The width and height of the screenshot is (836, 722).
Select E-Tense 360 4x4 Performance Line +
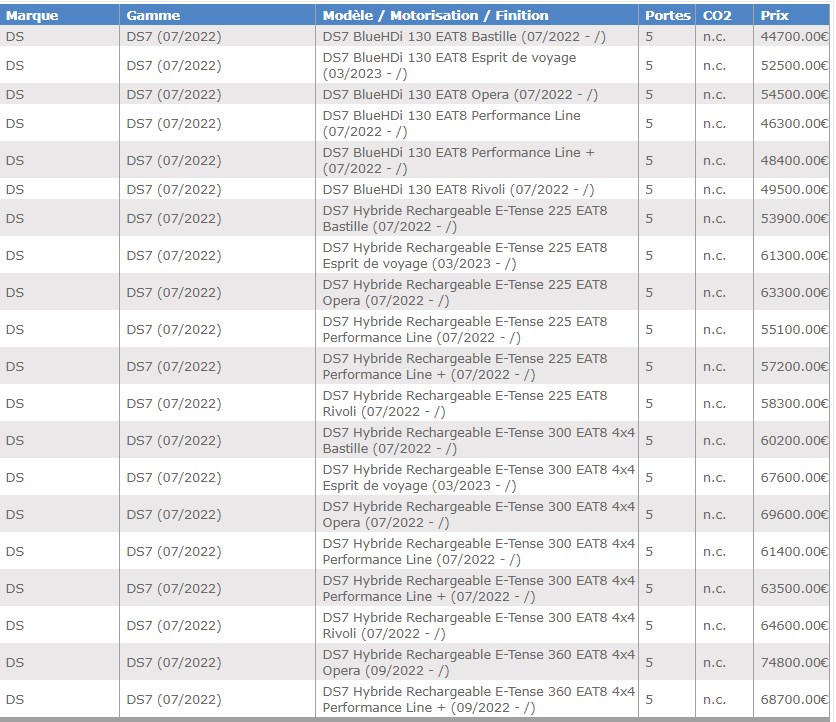479,699
